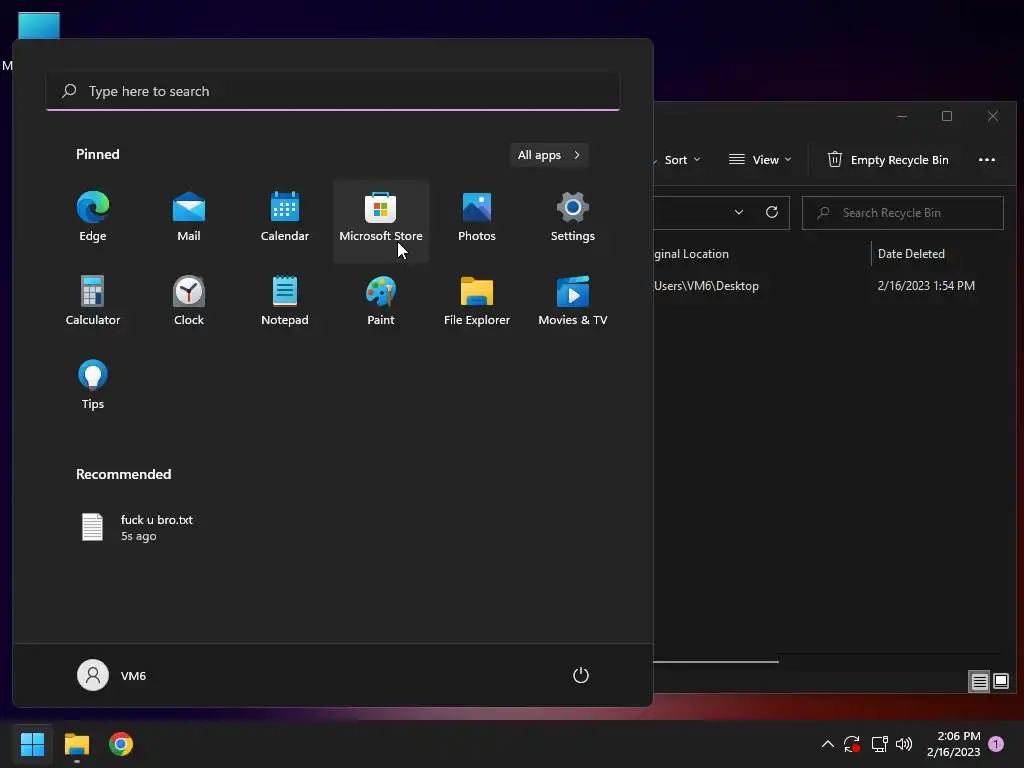Click Empty Recycle Bin button
1024x768 pixels.
[x=888, y=160]
